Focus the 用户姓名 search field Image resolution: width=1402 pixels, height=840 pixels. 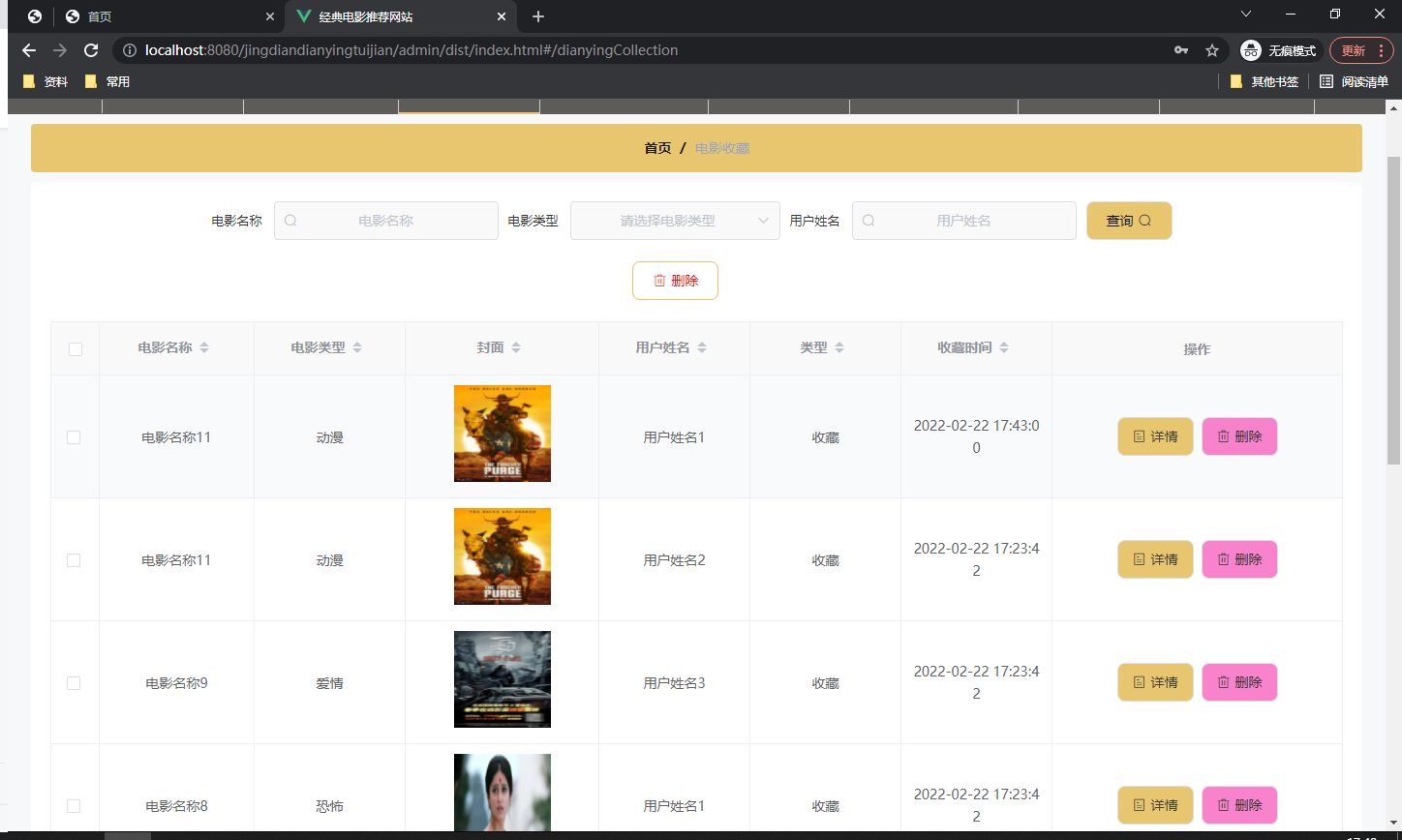click(x=963, y=221)
